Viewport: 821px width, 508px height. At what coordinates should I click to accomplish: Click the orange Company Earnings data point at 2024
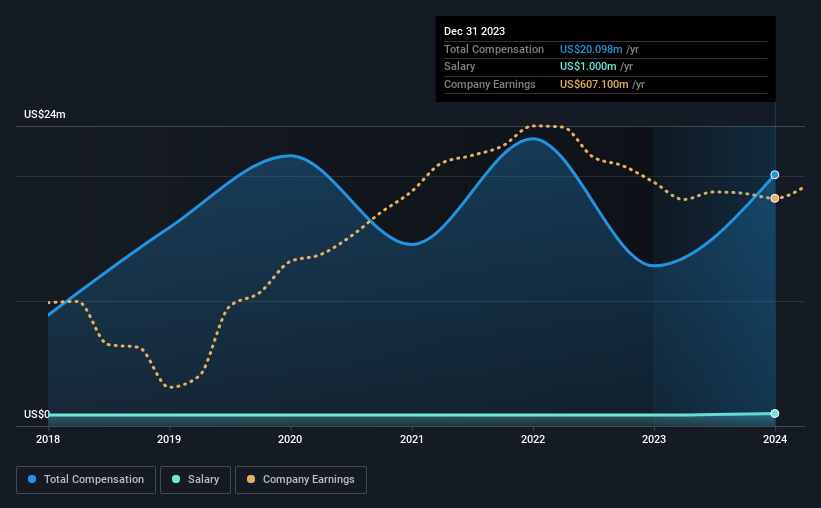(x=774, y=198)
